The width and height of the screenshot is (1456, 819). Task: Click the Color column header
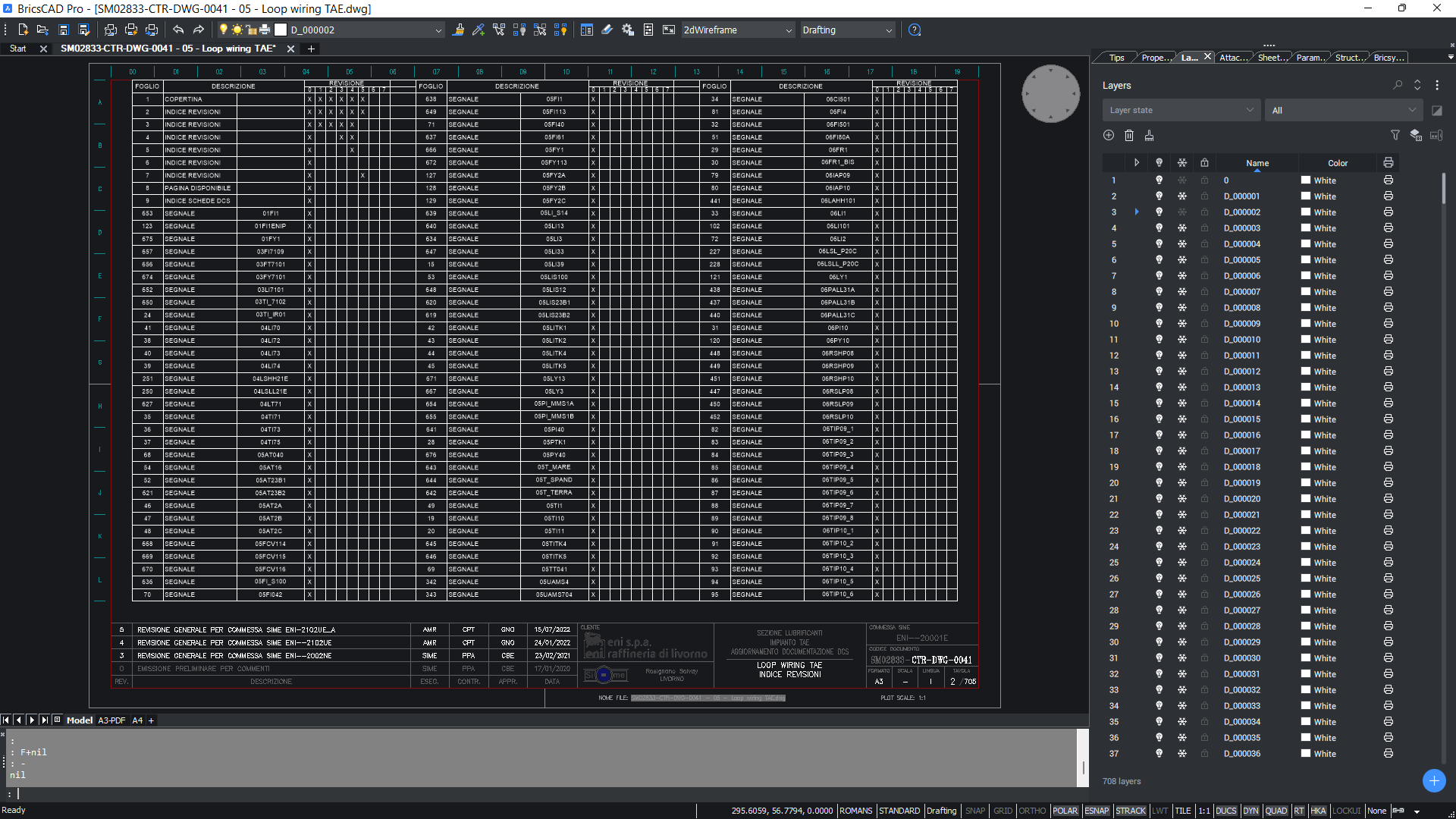coord(1338,163)
